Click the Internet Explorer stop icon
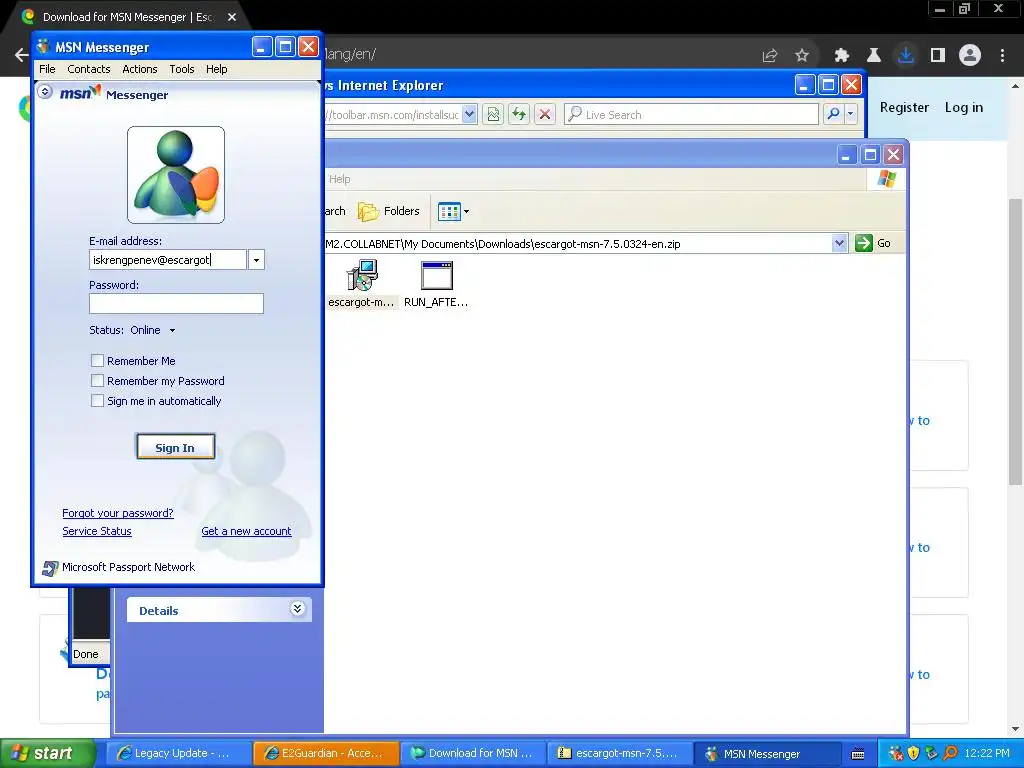Image resolution: width=1024 pixels, height=768 pixels. tap(545, 114)
